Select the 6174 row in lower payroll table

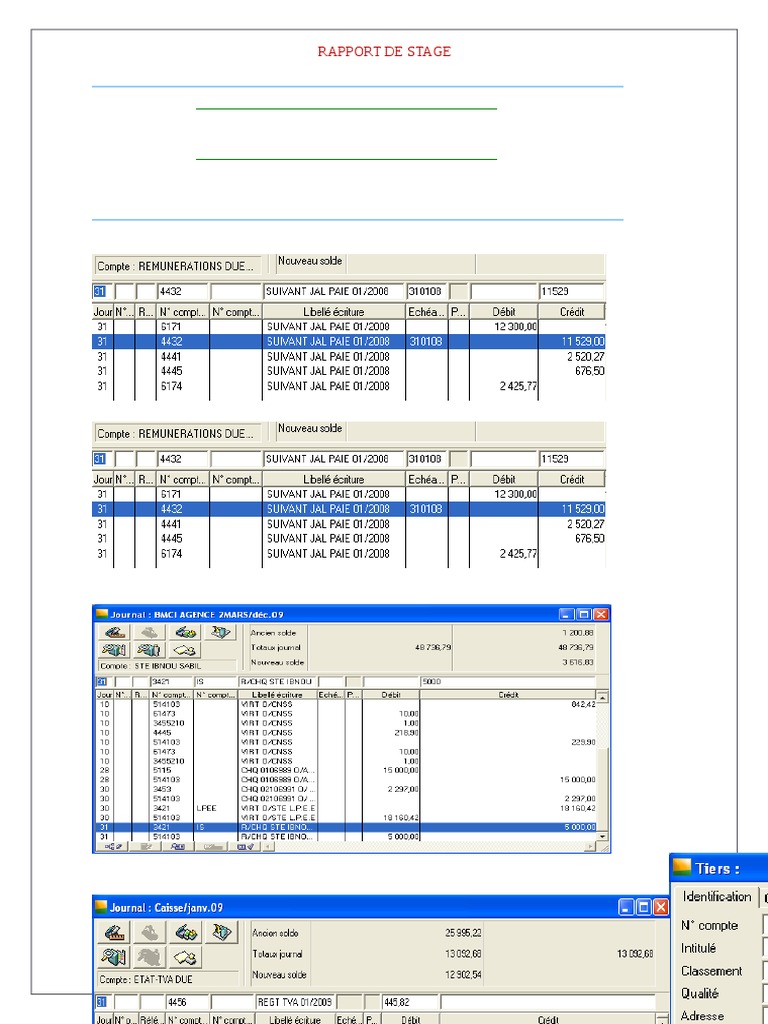[x=349, y=554]
